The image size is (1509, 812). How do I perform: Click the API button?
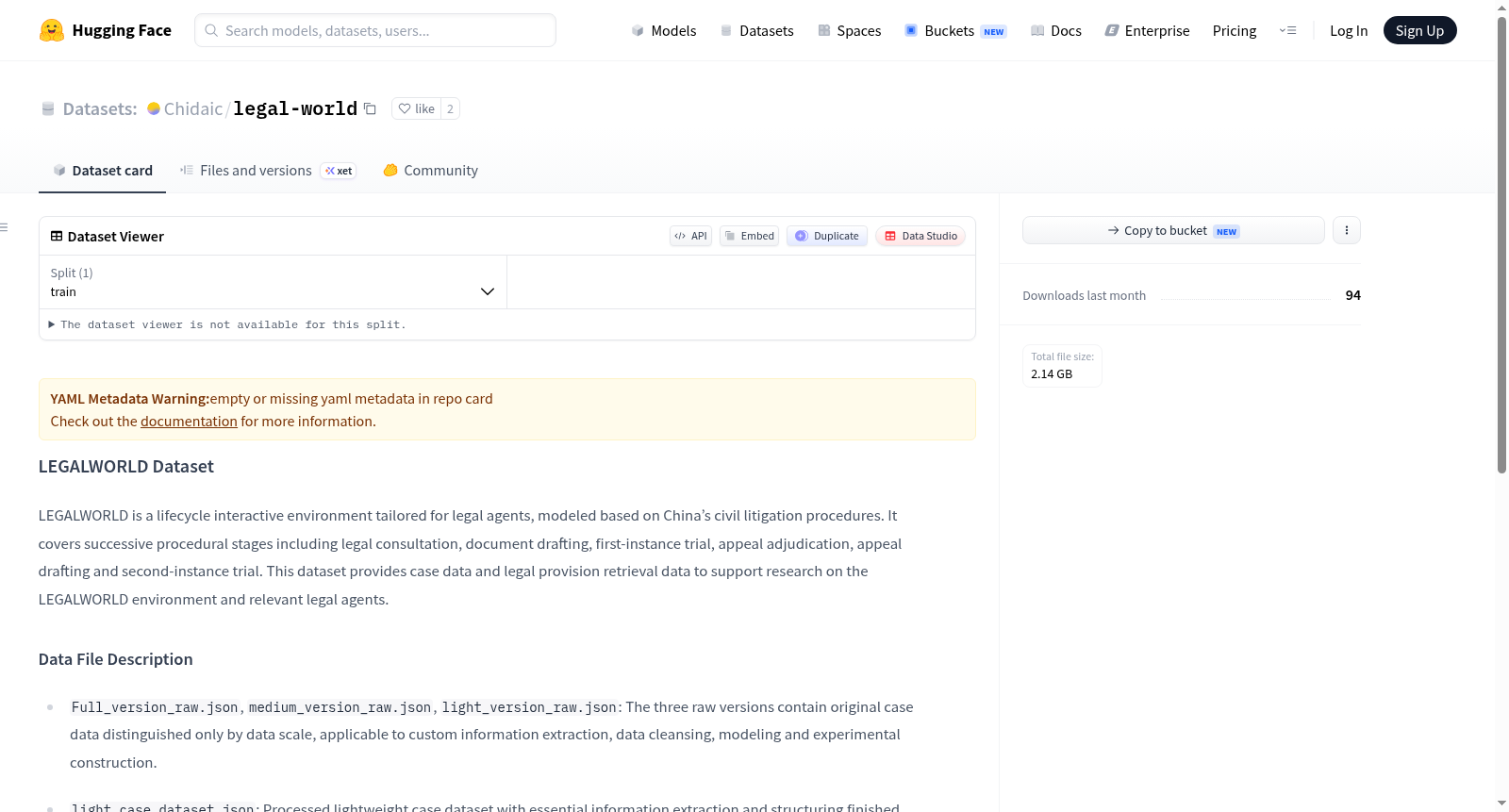coord(690,236)
